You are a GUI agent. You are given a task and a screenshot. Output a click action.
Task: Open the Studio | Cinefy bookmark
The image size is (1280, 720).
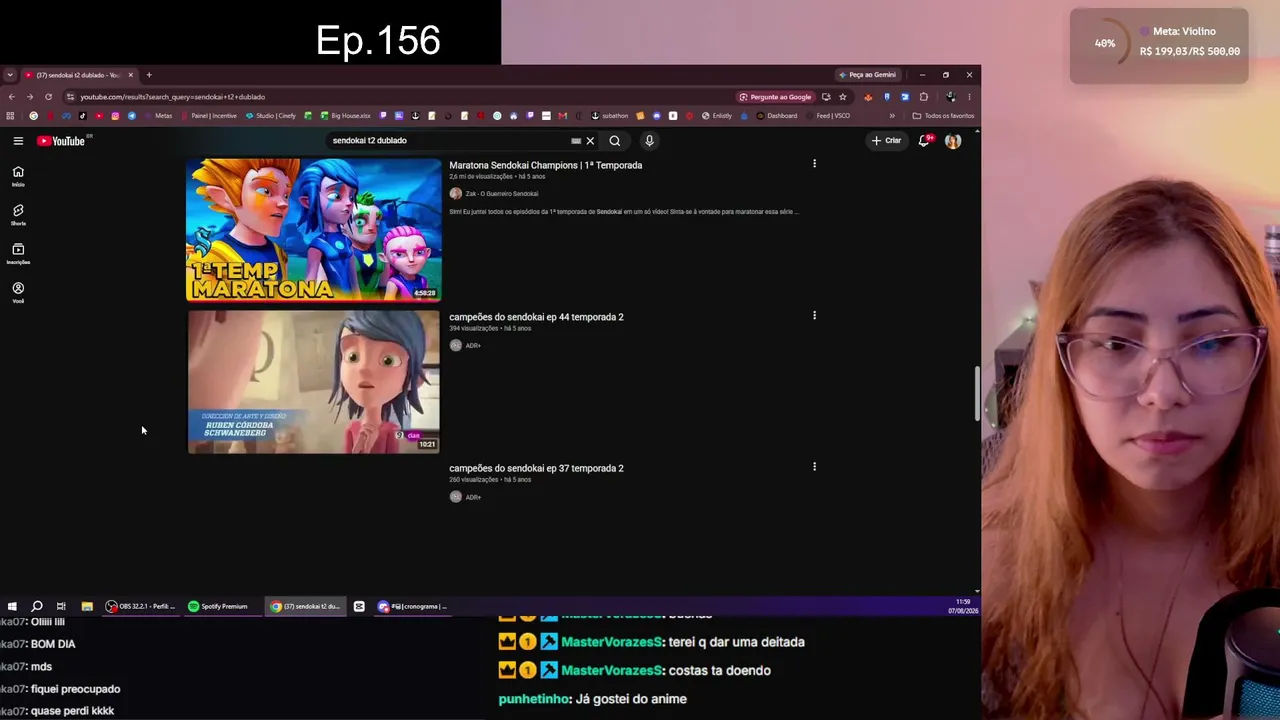point(271,116)
